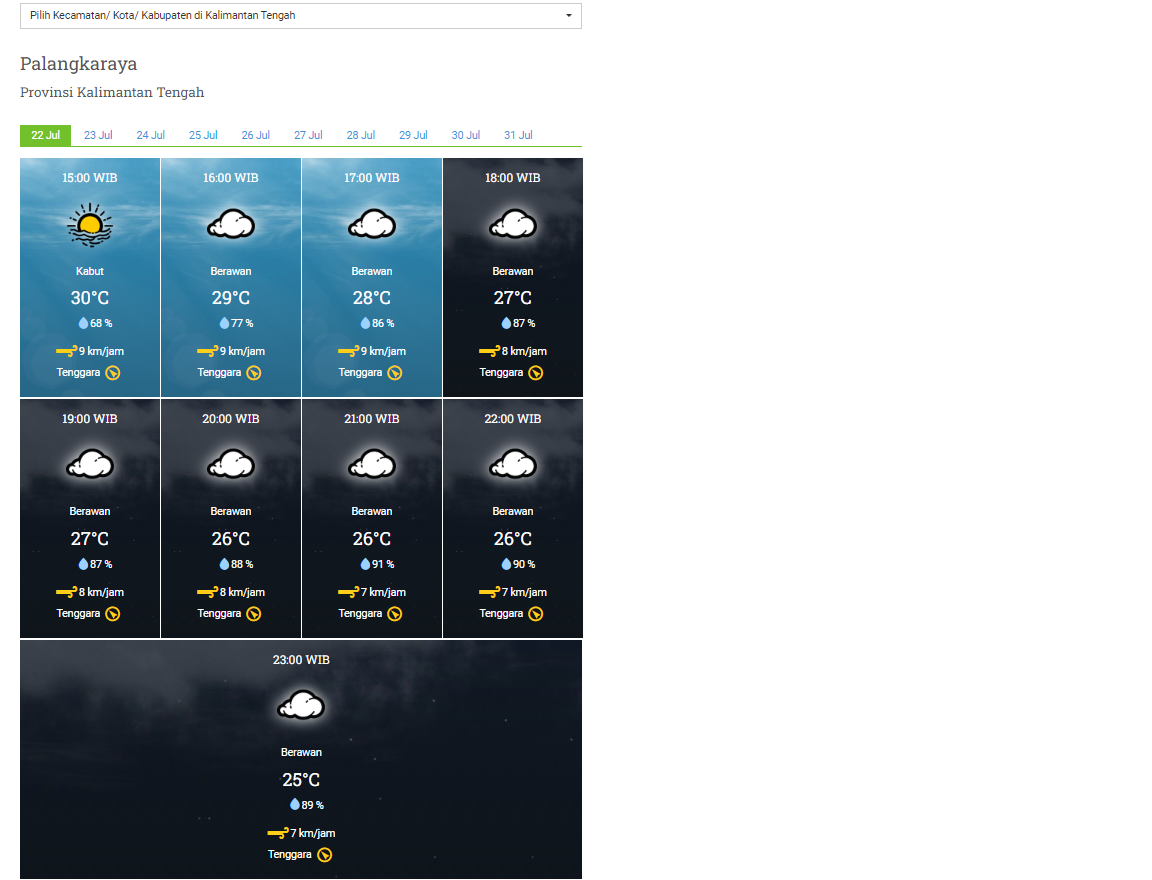
Task: Click the 26°C temperature at 21:00
Action: point(372,539)
